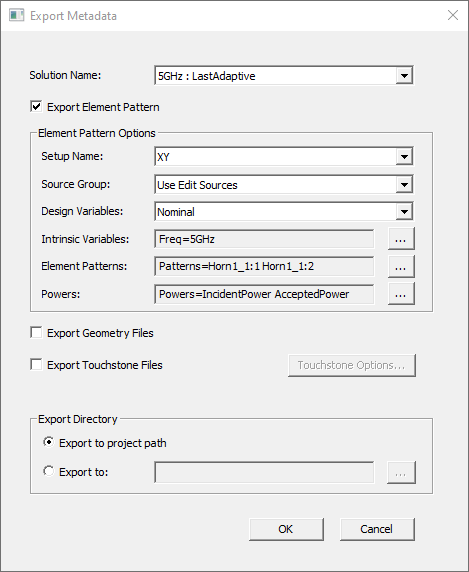The image size is (469, 572).
Task: Click the Touchstone Options button
Action: click(352, 365)
